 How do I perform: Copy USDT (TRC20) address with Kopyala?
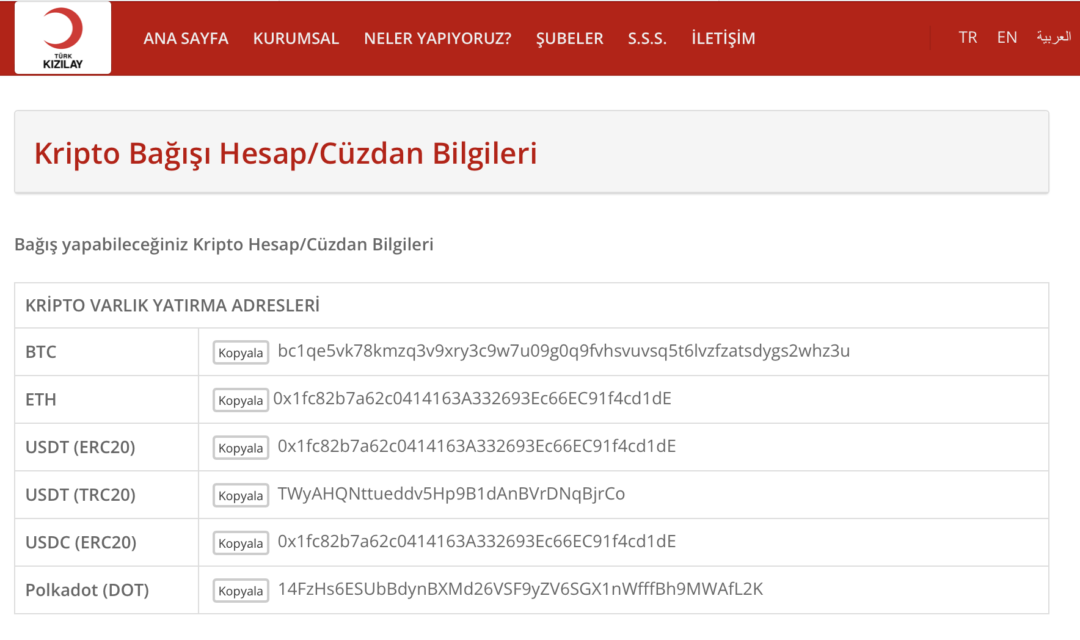point(240,495)
